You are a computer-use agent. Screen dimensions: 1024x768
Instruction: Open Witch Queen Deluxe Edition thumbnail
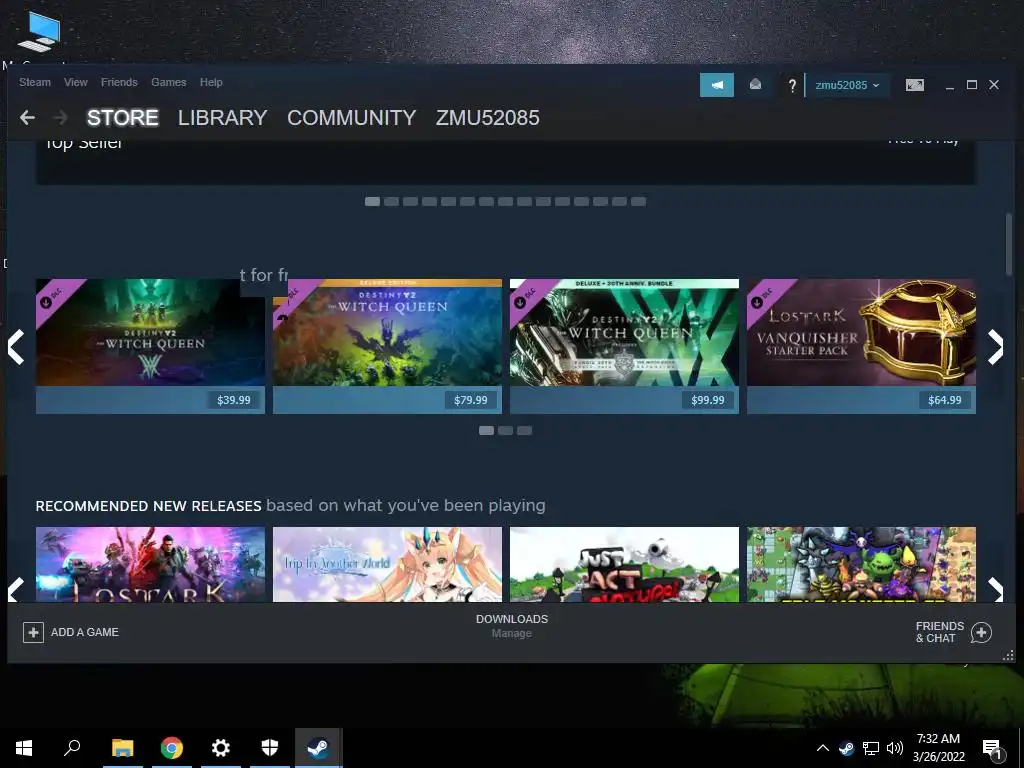click(387, 332)
